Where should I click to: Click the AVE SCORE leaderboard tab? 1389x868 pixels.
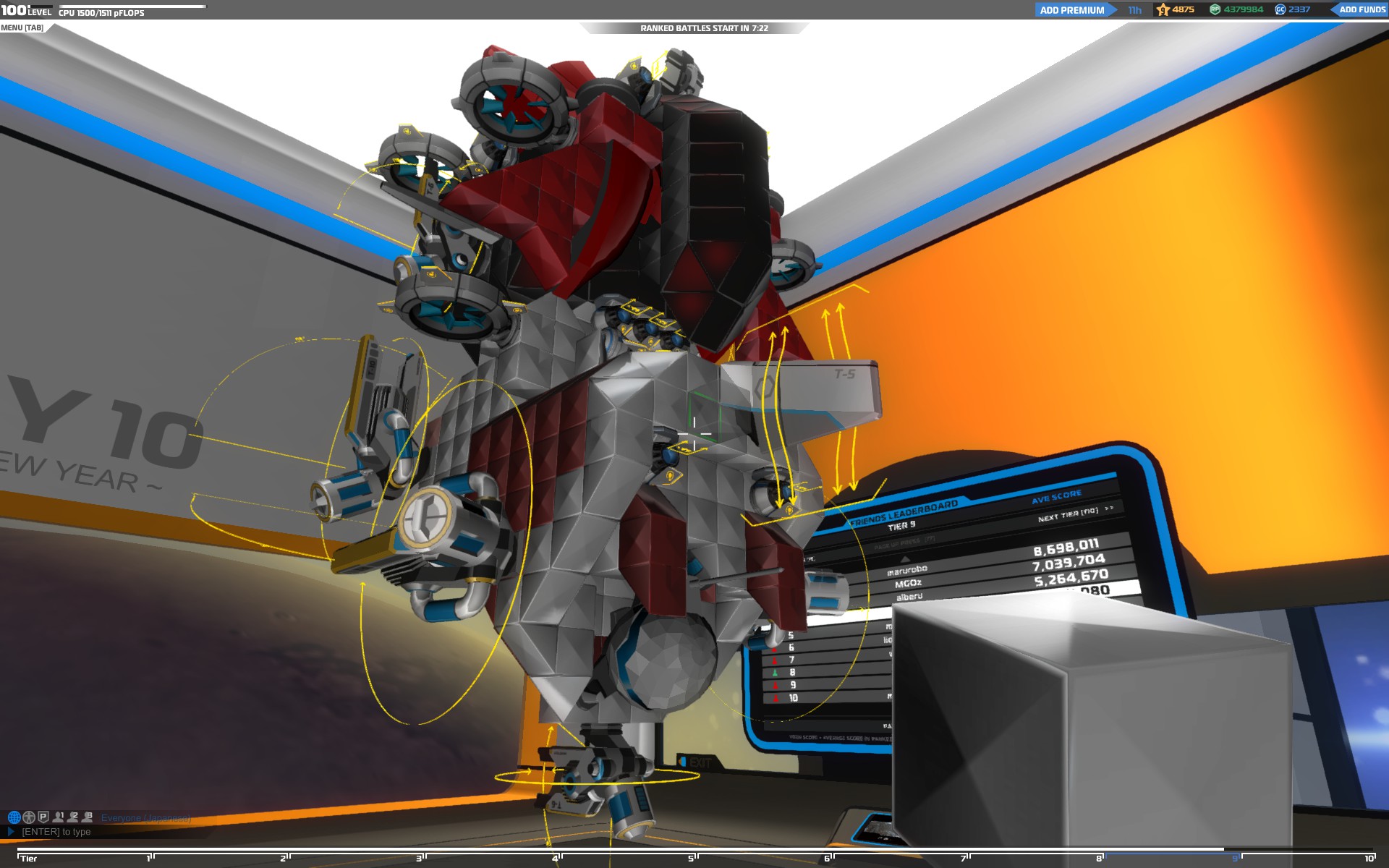(1056, 497)
